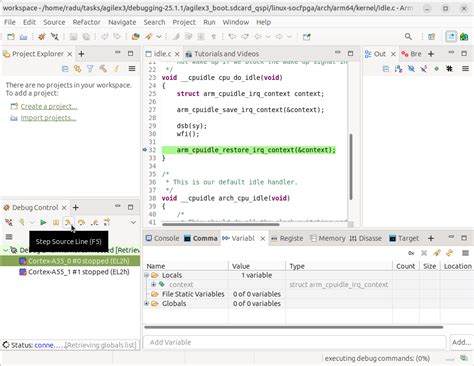Select the rightmost perspective icon in toolbar

click(x=464, y=37)
